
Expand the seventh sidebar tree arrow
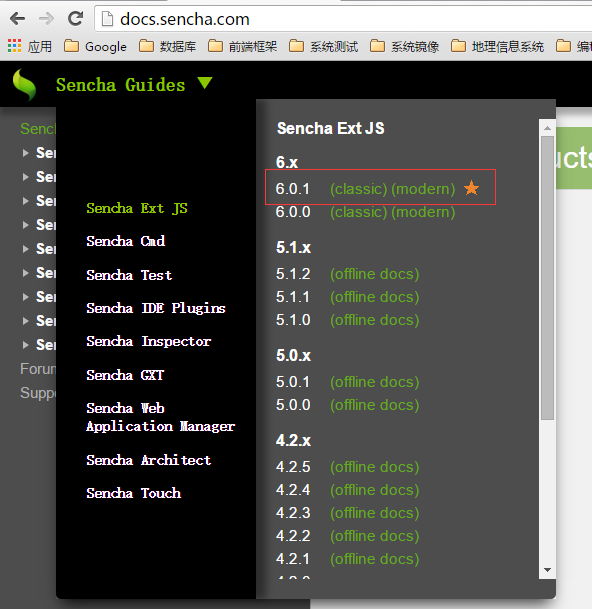(26, 297)
